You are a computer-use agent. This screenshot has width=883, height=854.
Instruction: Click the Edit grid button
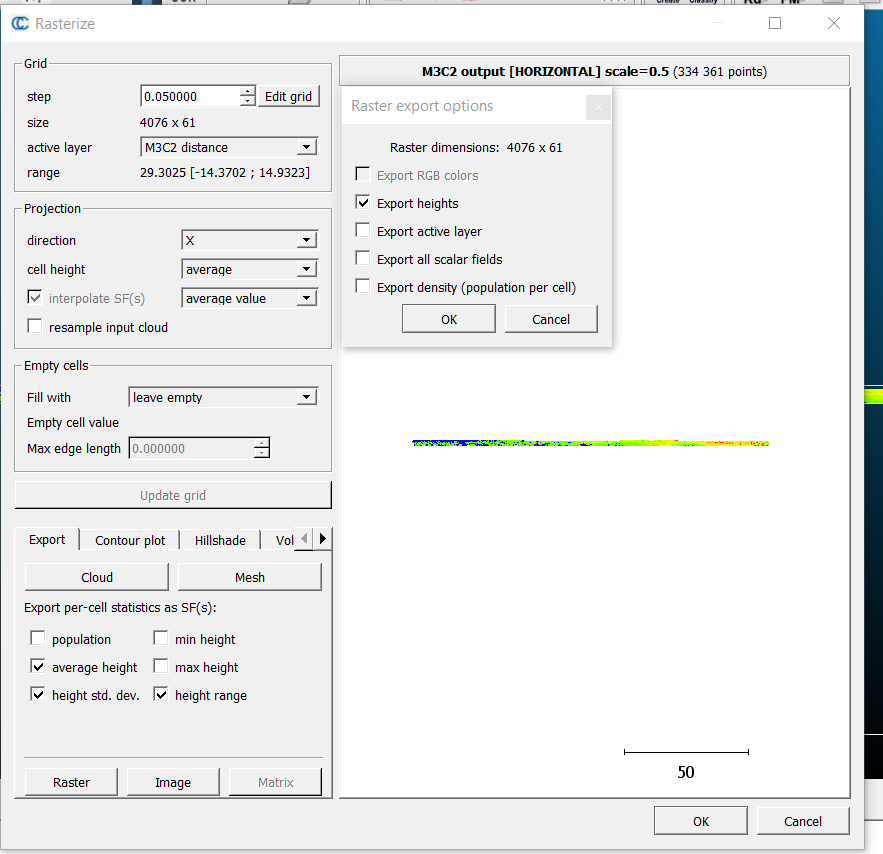point(288,96)
